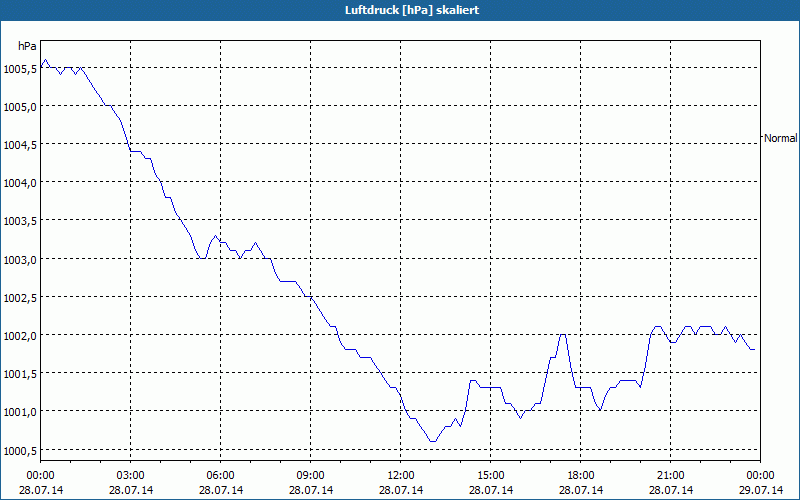Click the 21:00 time axis label
The image size is (800, 500).
[670, 476]
